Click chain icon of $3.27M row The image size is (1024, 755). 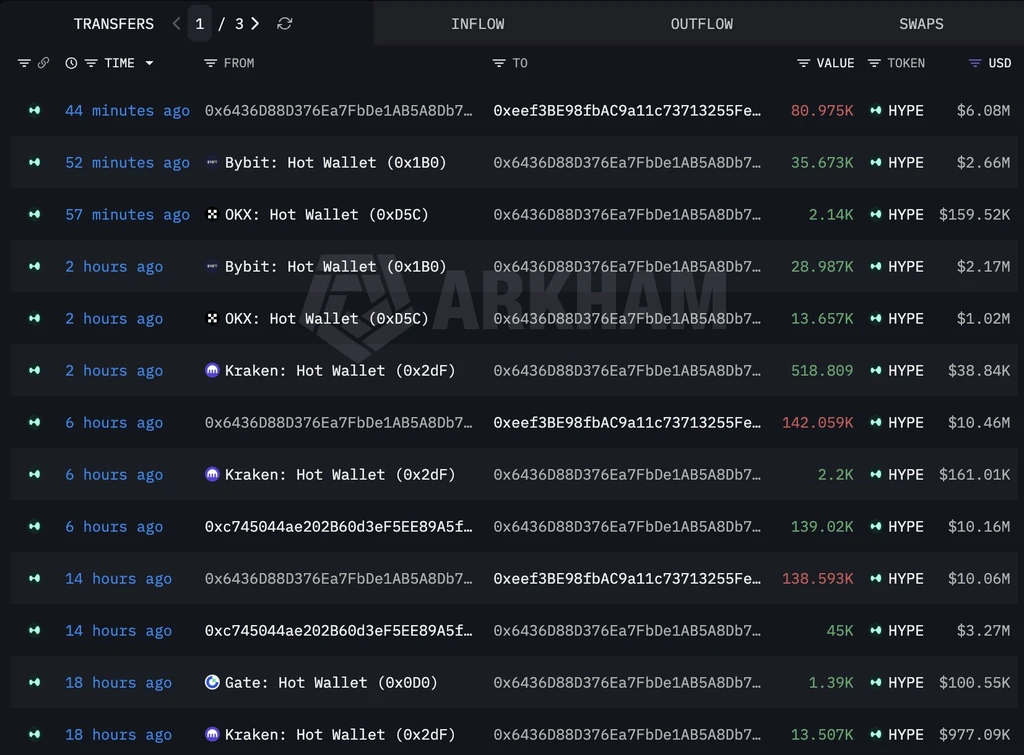click(35, 631)
